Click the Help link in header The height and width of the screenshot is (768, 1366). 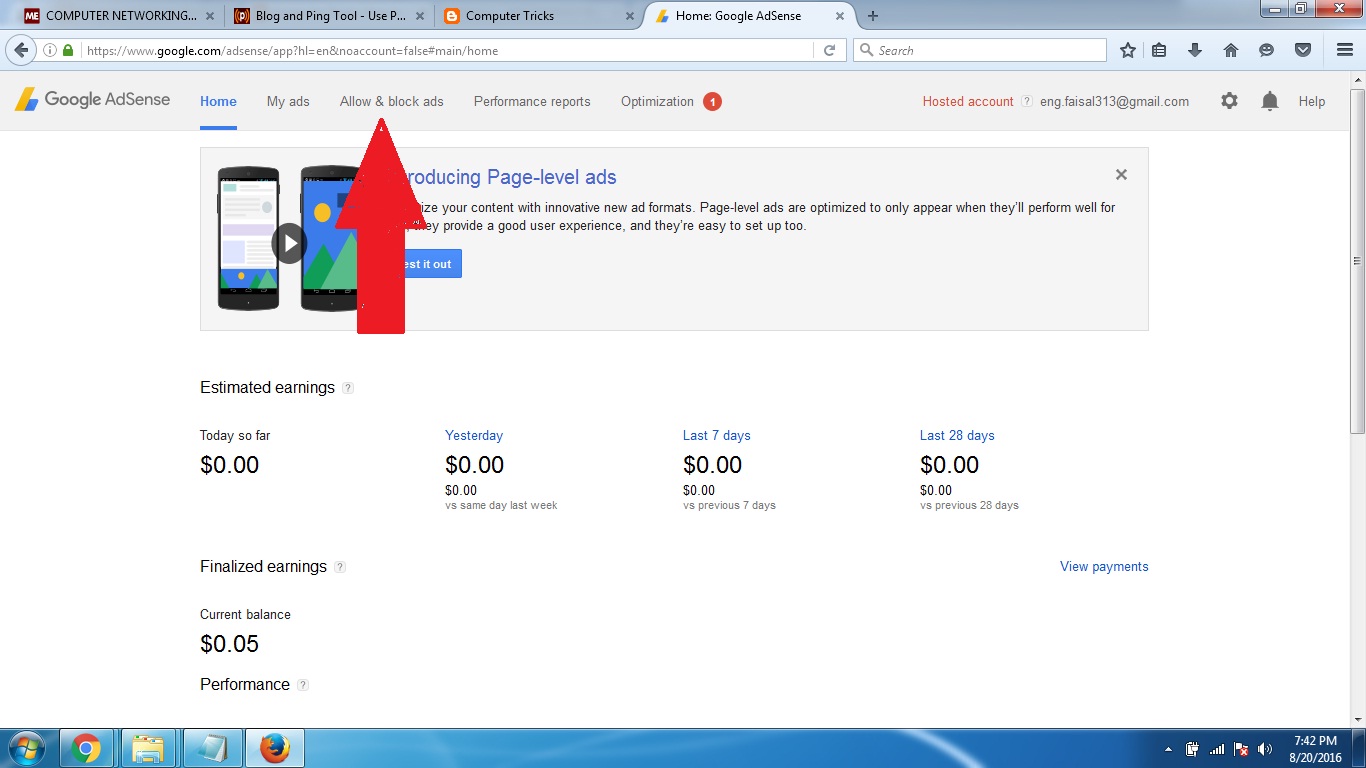point(1312,101)
